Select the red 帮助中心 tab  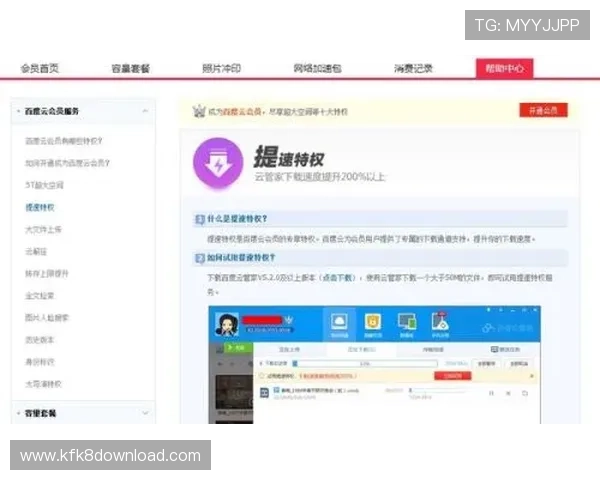tap(504, 69)
